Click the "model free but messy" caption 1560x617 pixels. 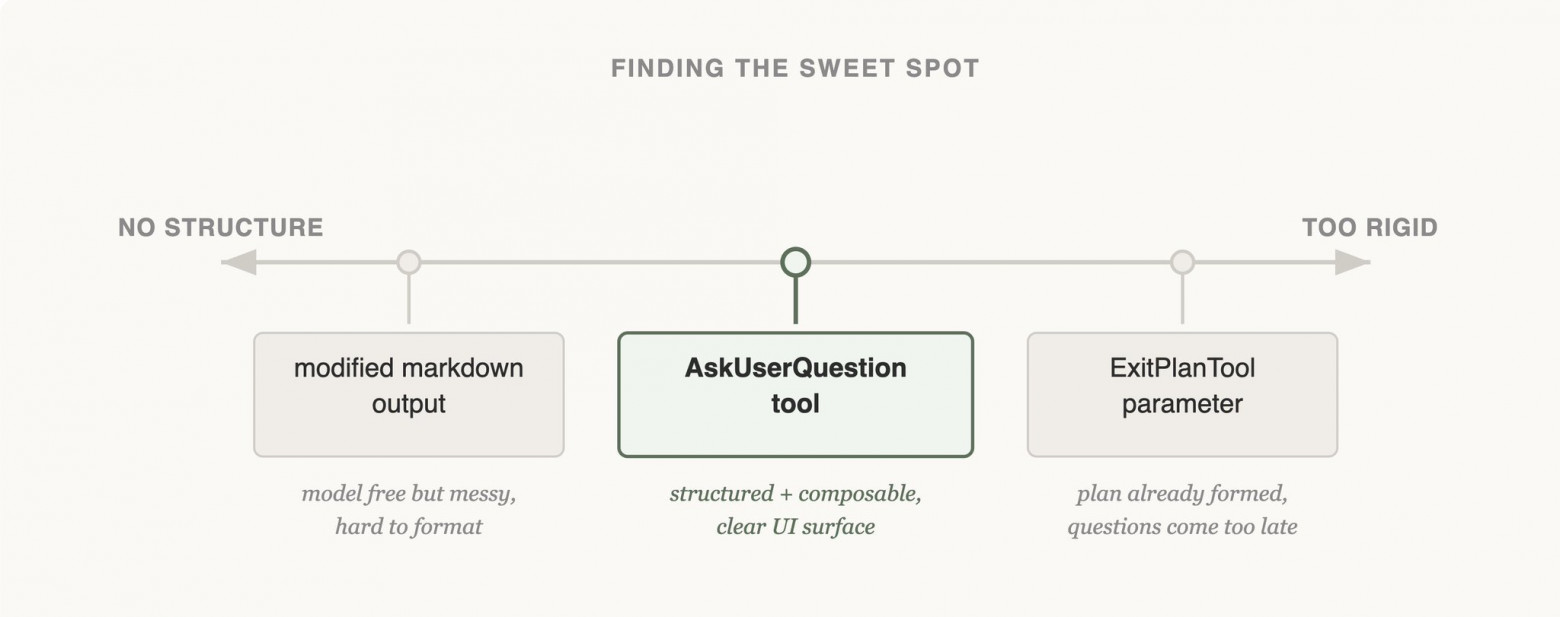click(409, 494)
